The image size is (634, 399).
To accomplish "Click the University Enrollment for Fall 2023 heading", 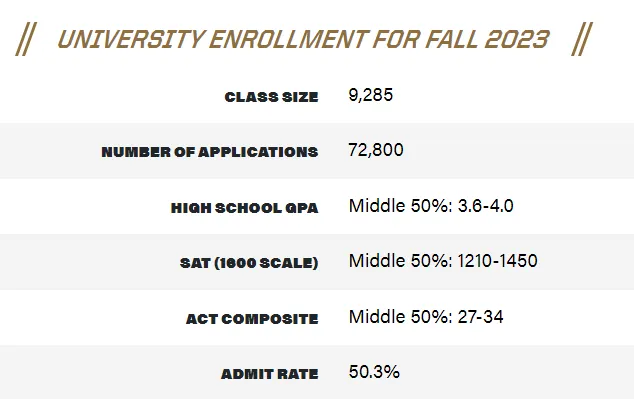I will point(303,39).
